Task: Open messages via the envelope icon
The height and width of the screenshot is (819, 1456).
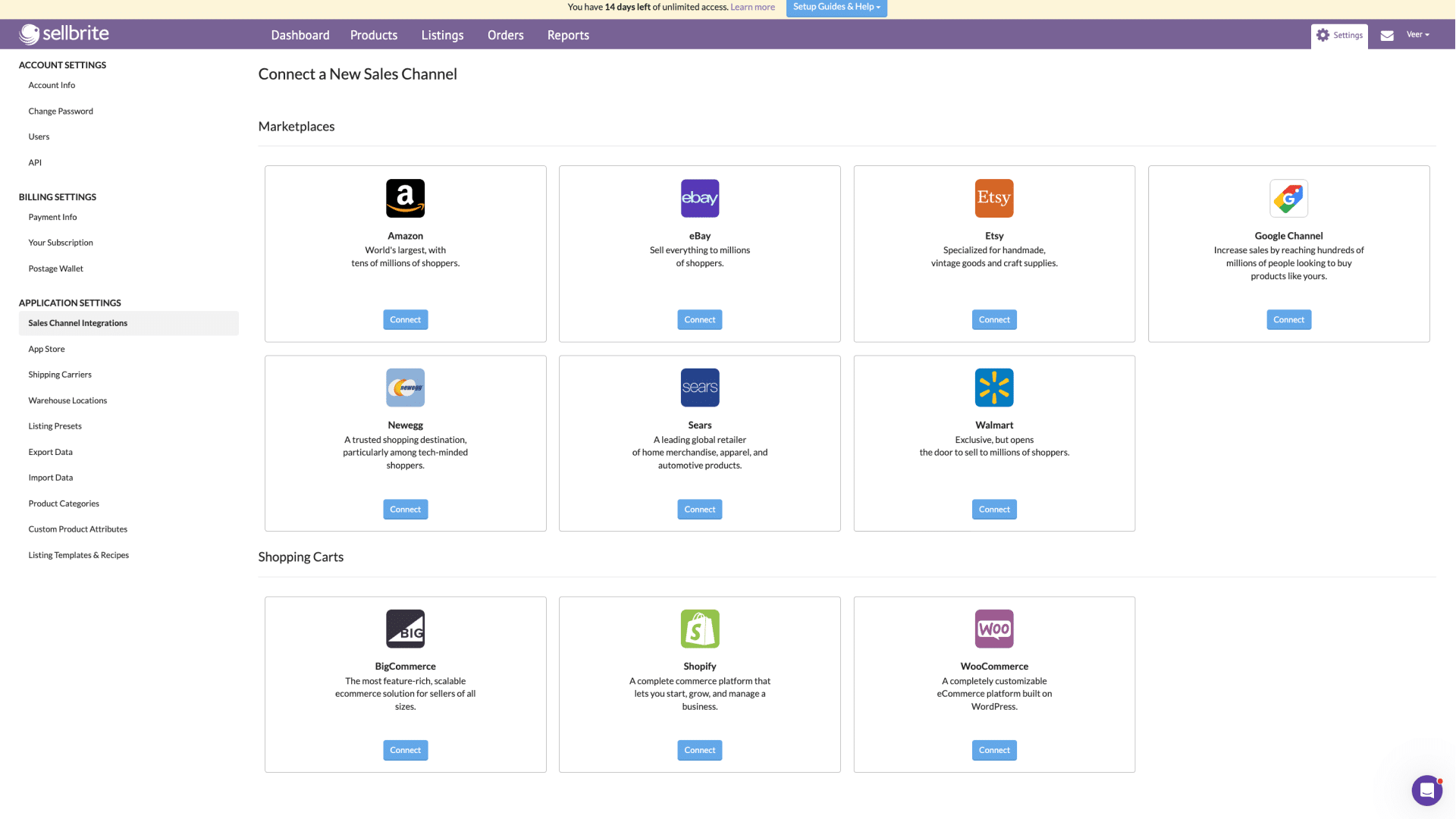Action: 1387,36
